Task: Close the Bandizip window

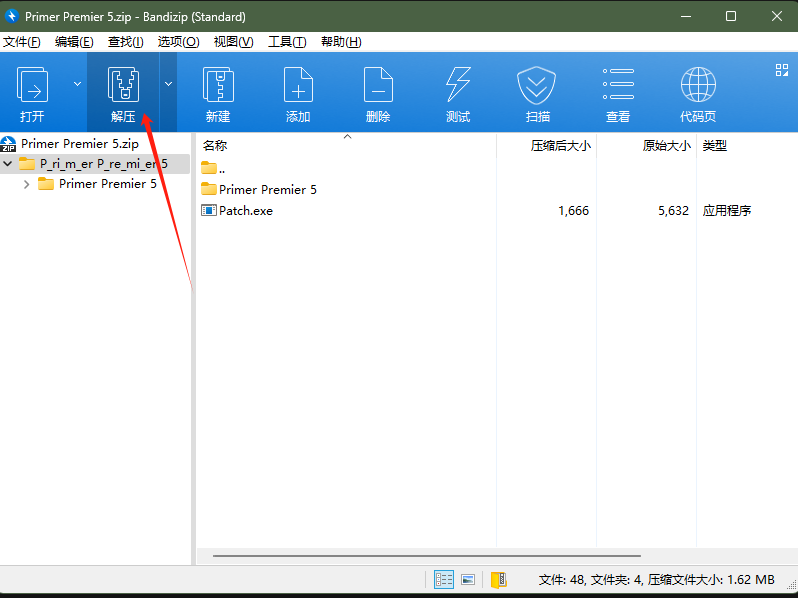Action: (x=777, y=16)
